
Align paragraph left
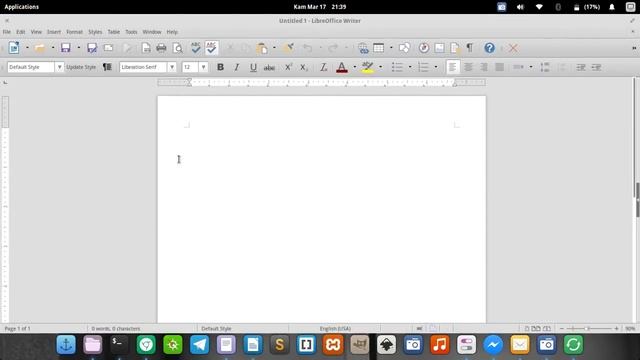(452, 67)
